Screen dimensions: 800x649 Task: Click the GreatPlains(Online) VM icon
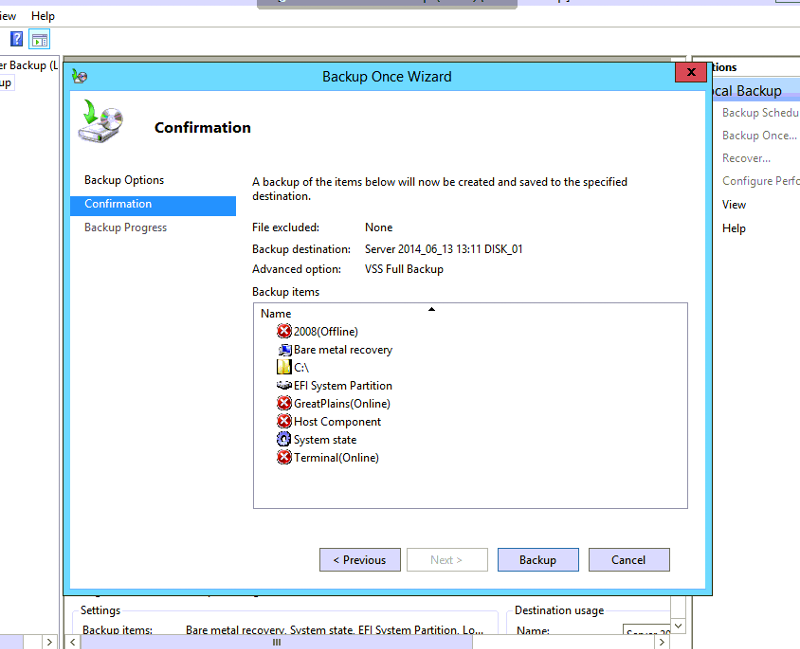click(x=286, y=403)
